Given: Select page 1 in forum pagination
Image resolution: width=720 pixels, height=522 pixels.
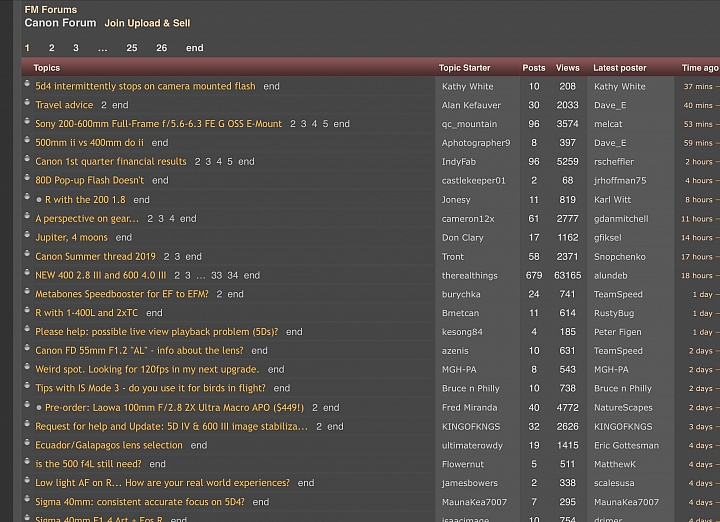Looking at the screenshot, I should tap(27, 48).
